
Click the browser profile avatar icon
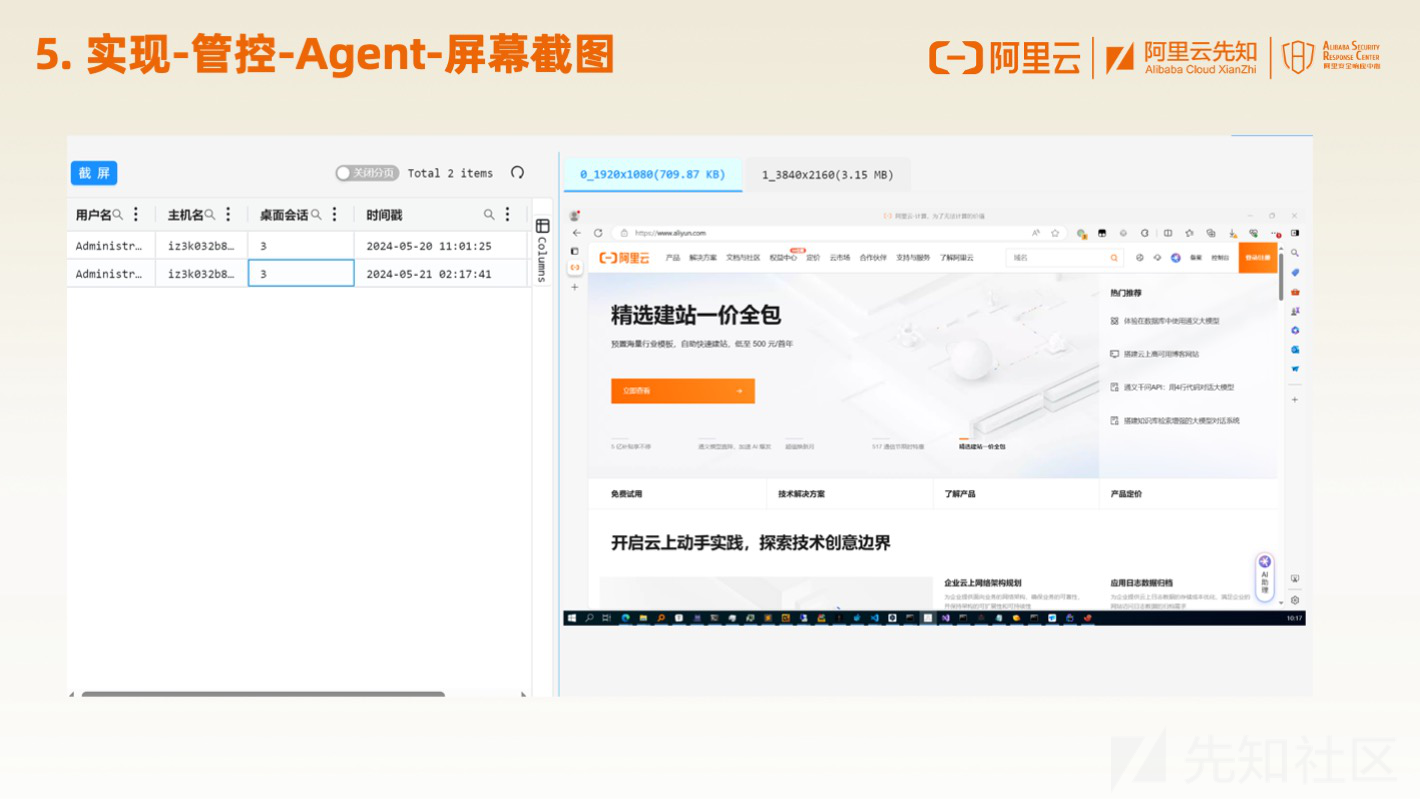(575, 215)
